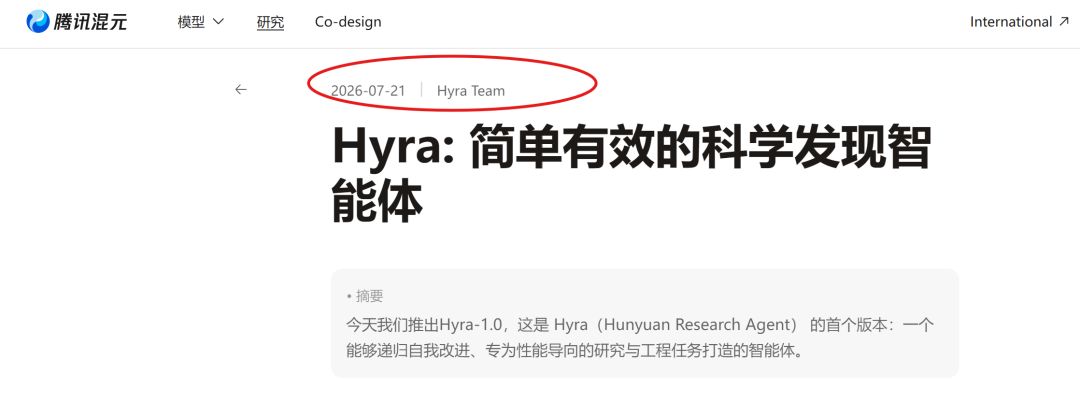Click the summary paragraph mentioning Hyra-1.0
The width and height of the screenshot is (1080, 403).
click(x=640, y=338)
